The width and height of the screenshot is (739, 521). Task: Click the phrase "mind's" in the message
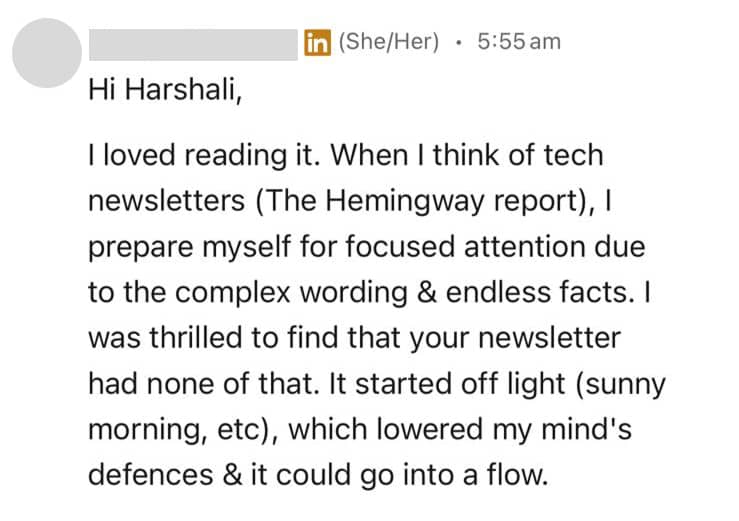tap(586, 430)
